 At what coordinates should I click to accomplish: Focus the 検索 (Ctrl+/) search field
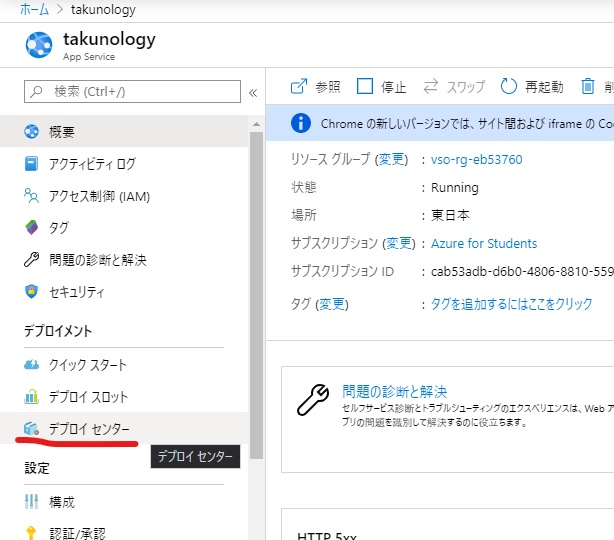click(132, 91)
